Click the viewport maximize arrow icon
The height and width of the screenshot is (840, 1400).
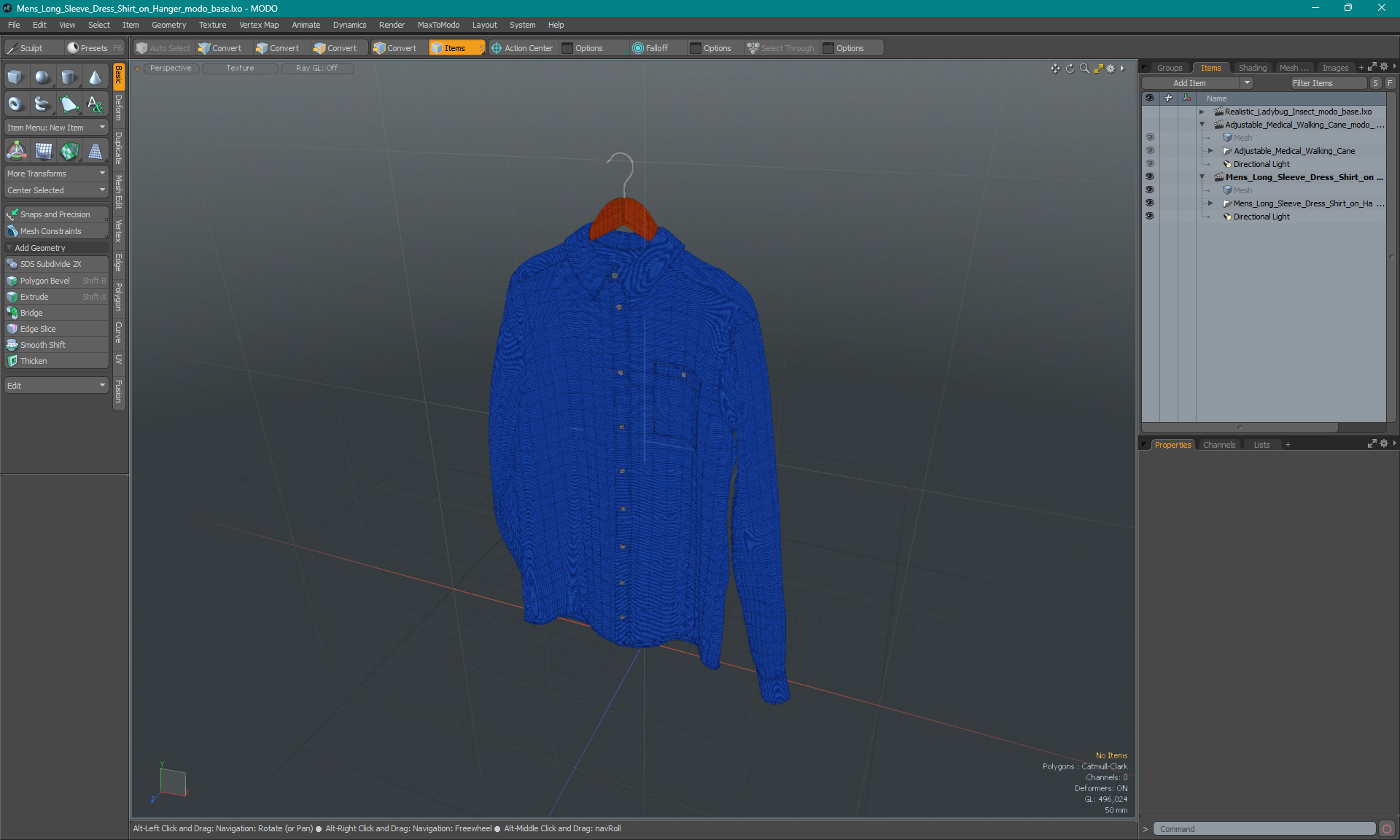coord(1098,68)
